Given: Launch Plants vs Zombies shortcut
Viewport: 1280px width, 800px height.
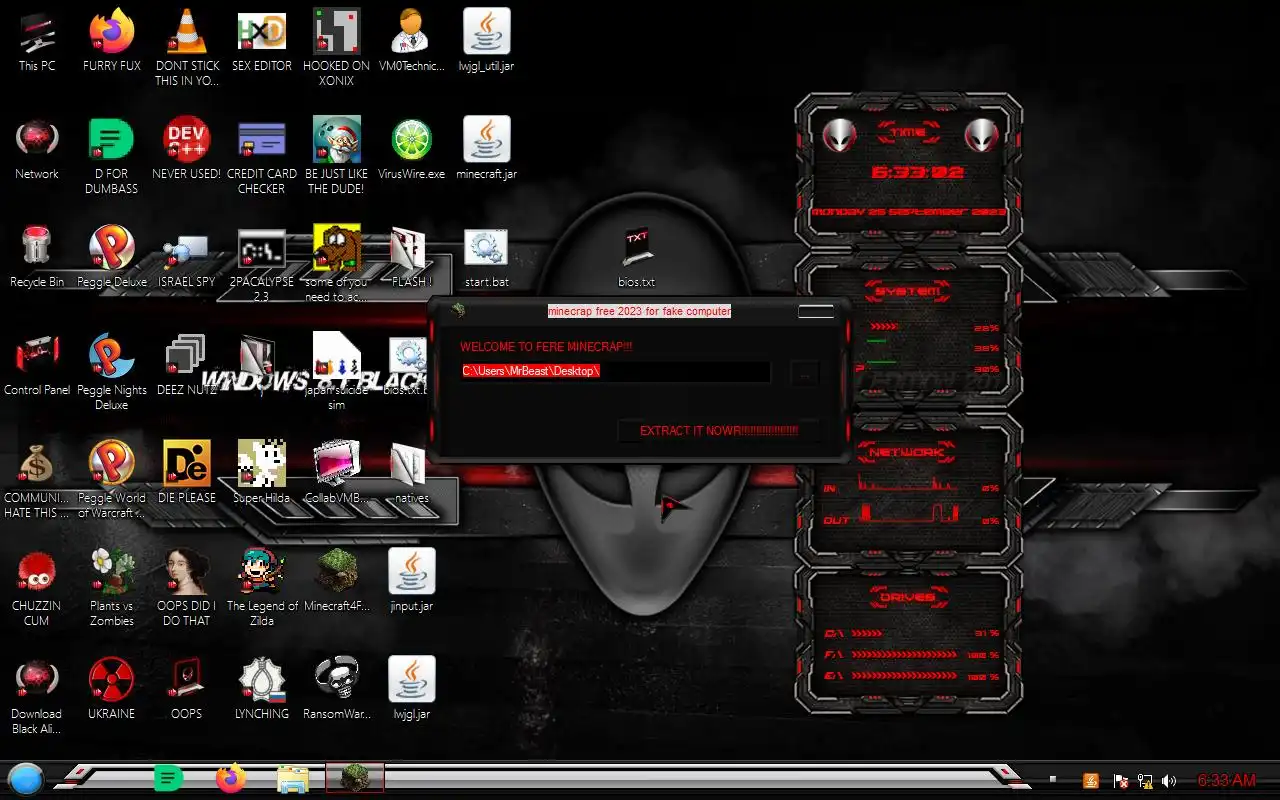Looking at the screenshot, I should pyautogui.click(x=112, y=587).
